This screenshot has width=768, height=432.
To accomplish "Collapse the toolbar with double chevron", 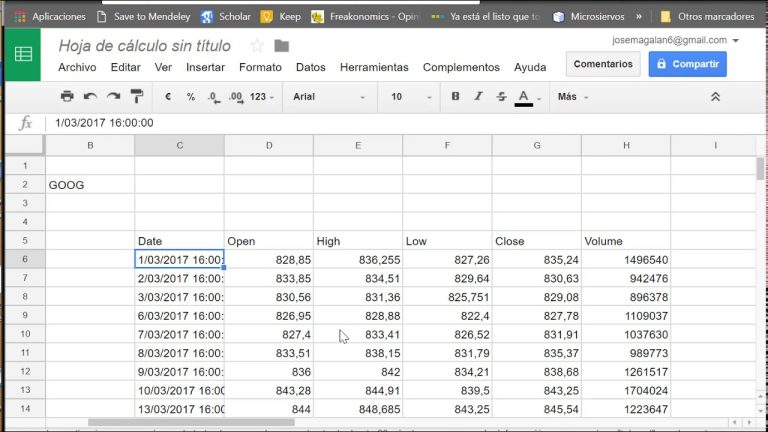I will (x=716, y=97).
